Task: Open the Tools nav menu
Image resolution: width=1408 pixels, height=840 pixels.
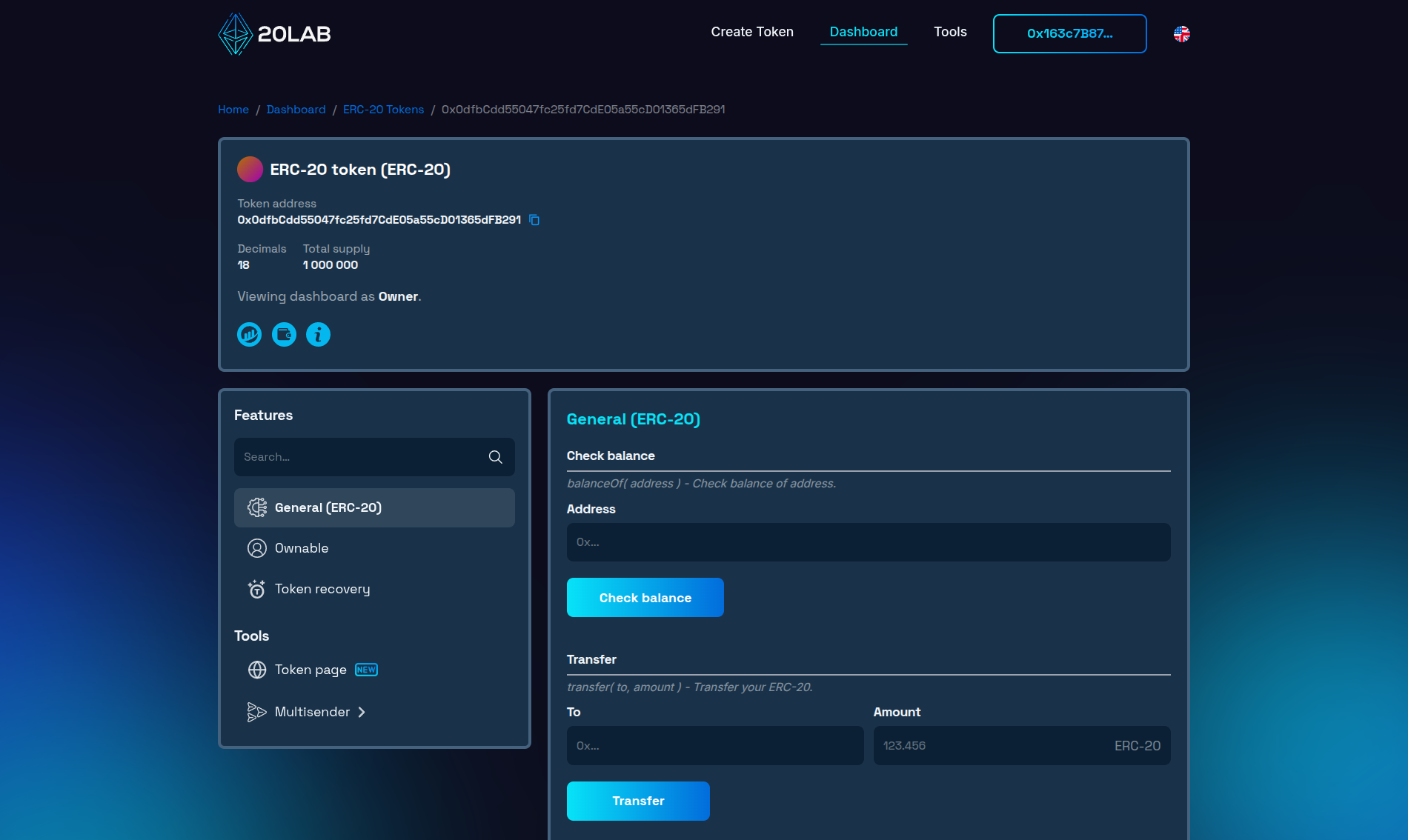Action: pyautogui.click(x=950, y=32)
